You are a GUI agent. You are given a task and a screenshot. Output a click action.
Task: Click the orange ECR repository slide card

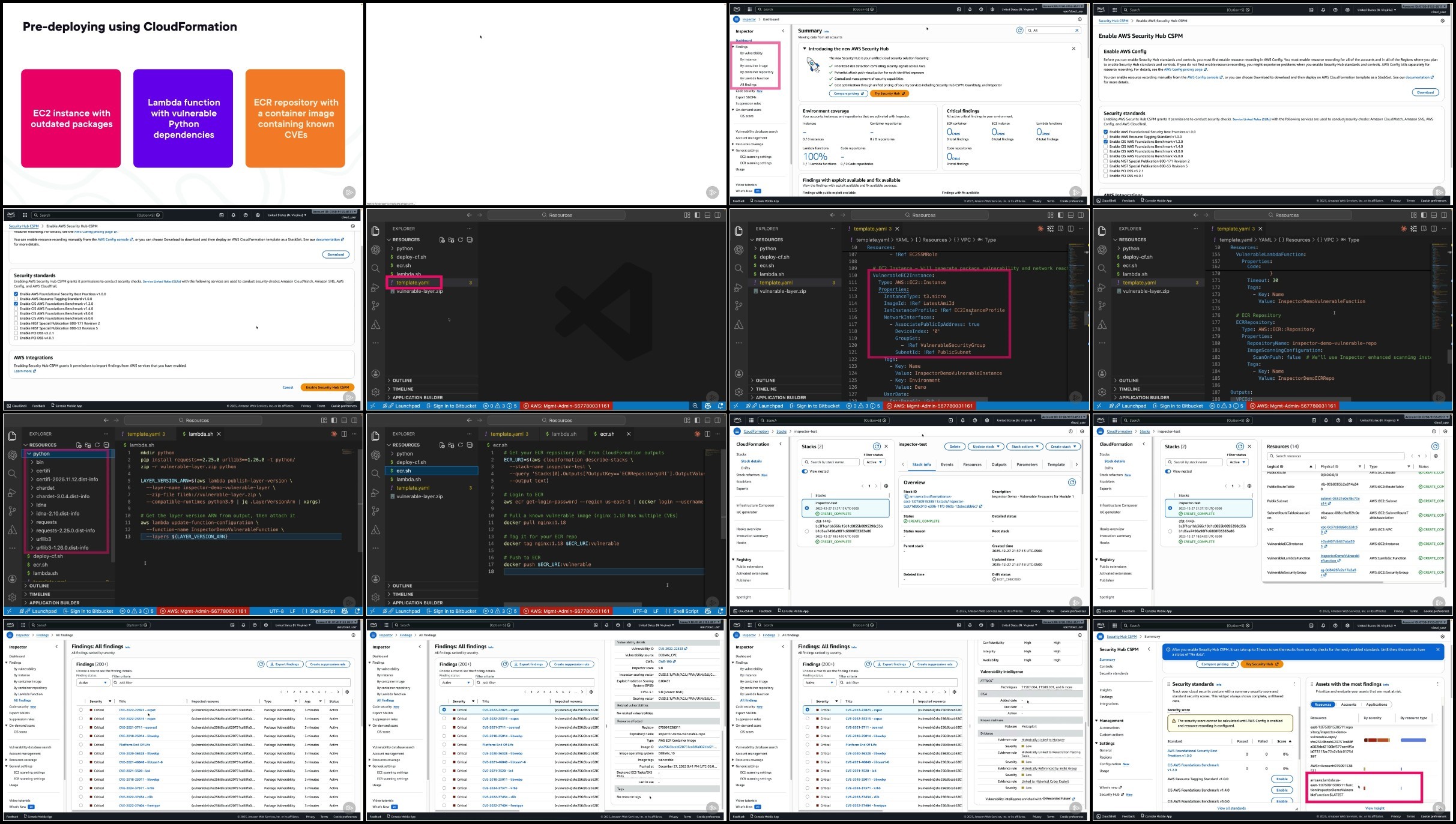[x=295, y=118]
